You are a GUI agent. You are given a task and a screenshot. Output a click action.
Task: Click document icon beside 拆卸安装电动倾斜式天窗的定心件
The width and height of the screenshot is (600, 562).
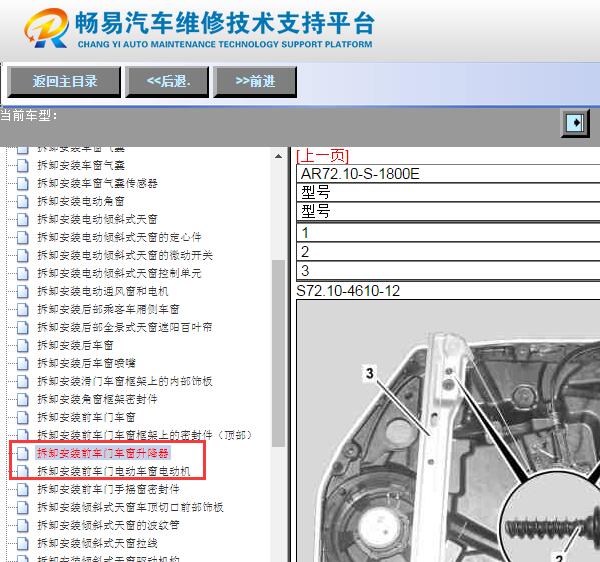23,237
